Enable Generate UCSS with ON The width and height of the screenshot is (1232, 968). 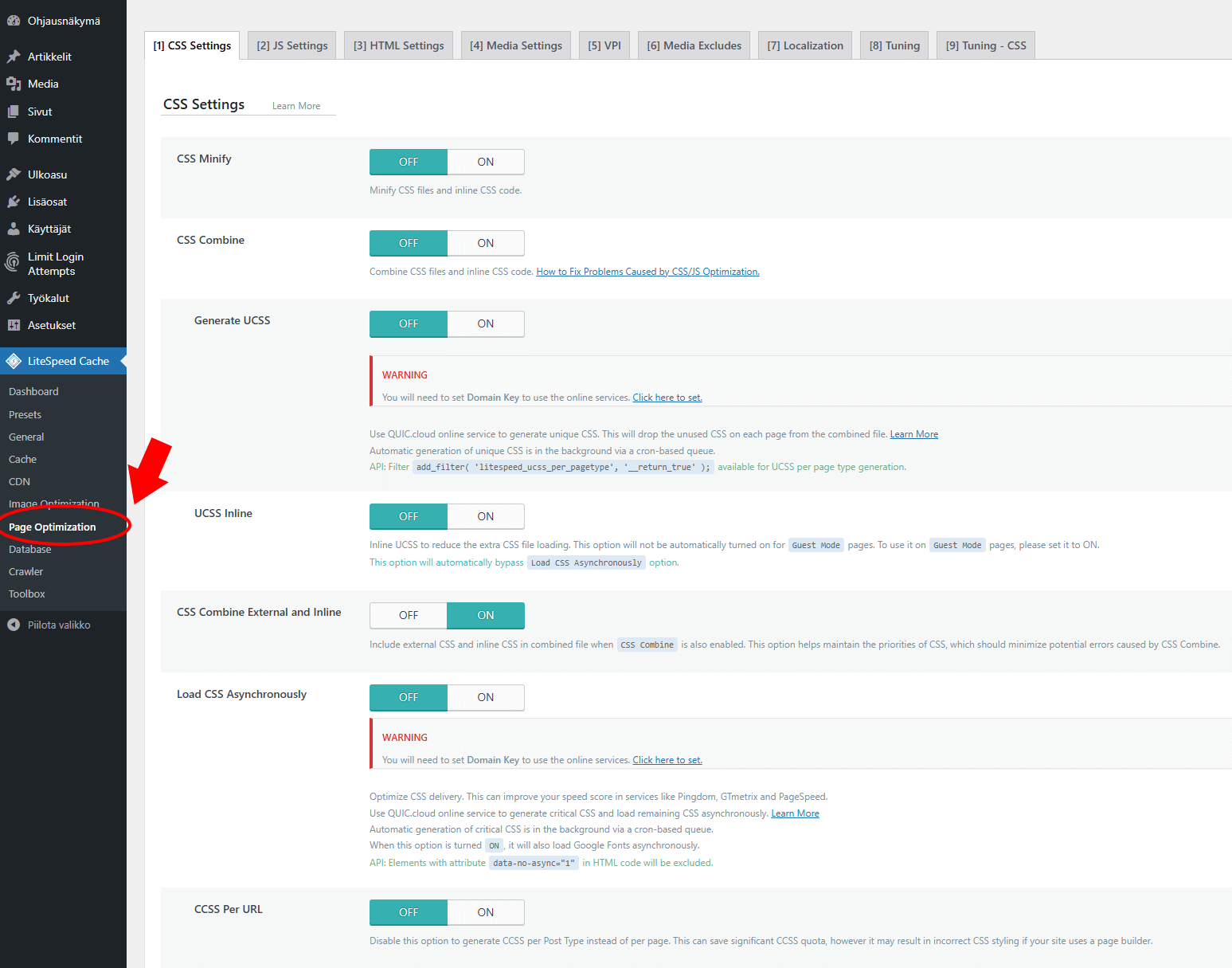pyautogui.click(x=486, y=323)
